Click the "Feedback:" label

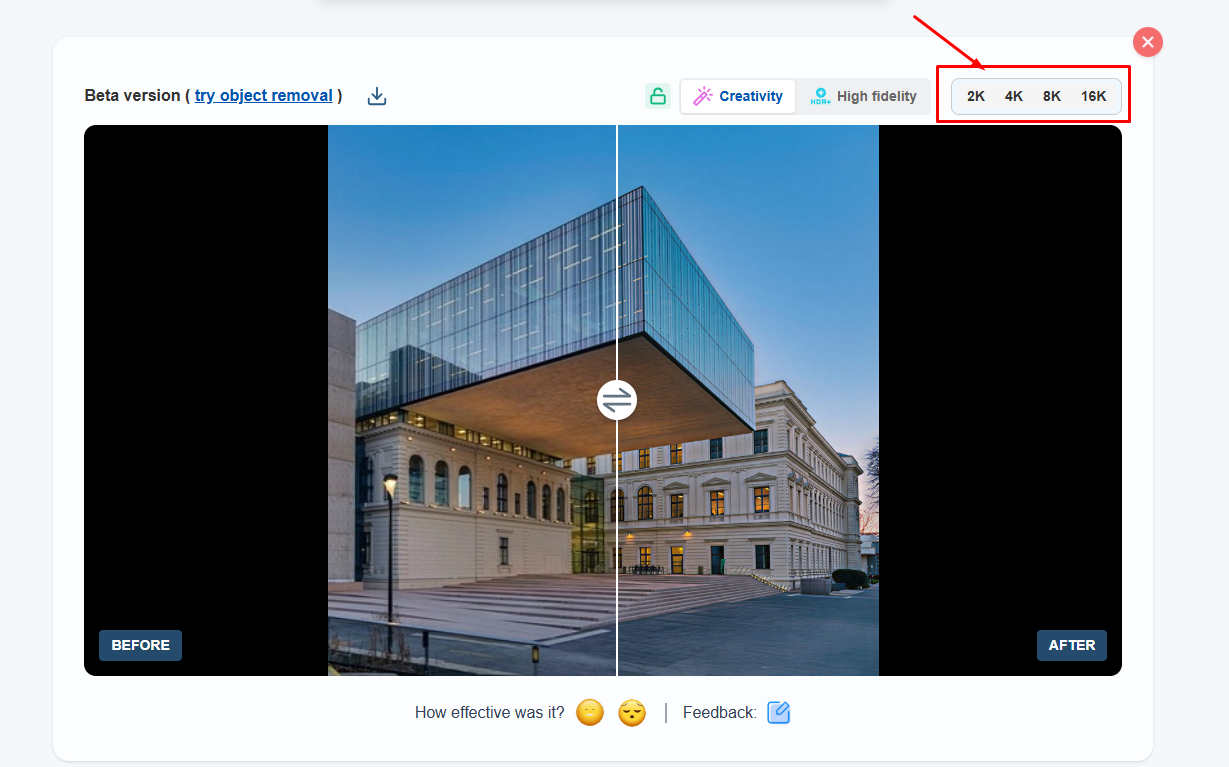pyautogui.click(x=720, y=713)
